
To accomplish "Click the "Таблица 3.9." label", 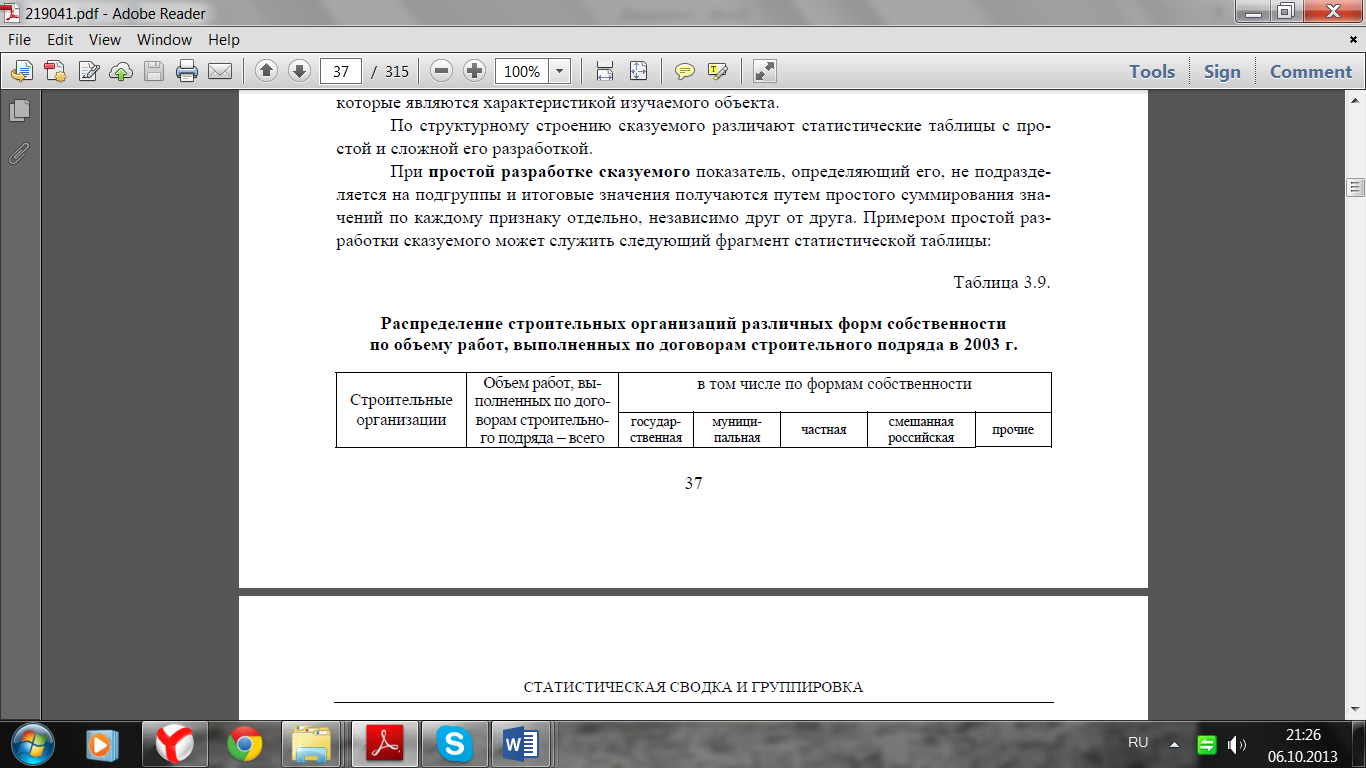I will coord(1002,283).
